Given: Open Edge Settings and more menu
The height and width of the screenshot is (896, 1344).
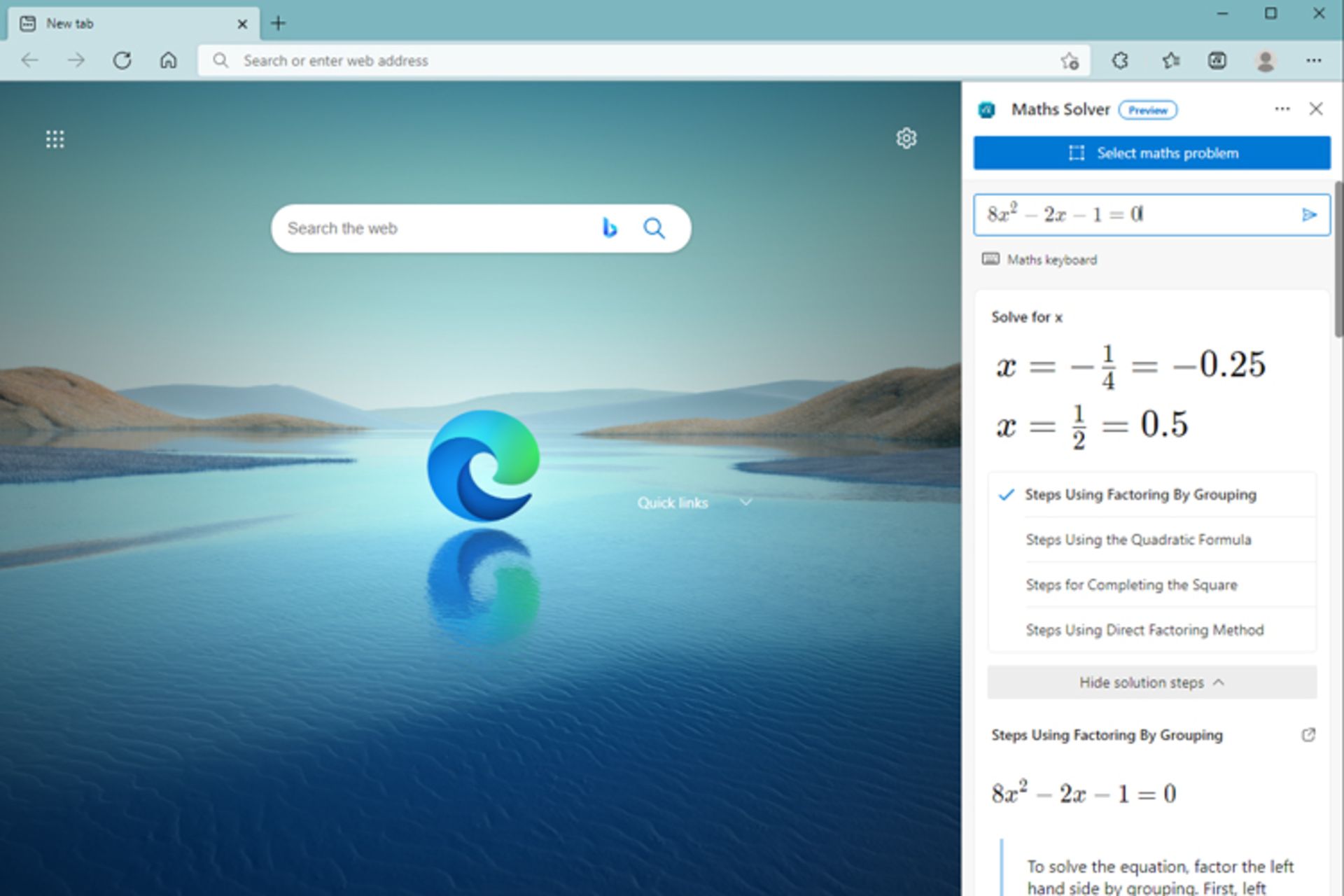Looking at the screenshot, I should pyautogui.click(x=1314, y=61).
